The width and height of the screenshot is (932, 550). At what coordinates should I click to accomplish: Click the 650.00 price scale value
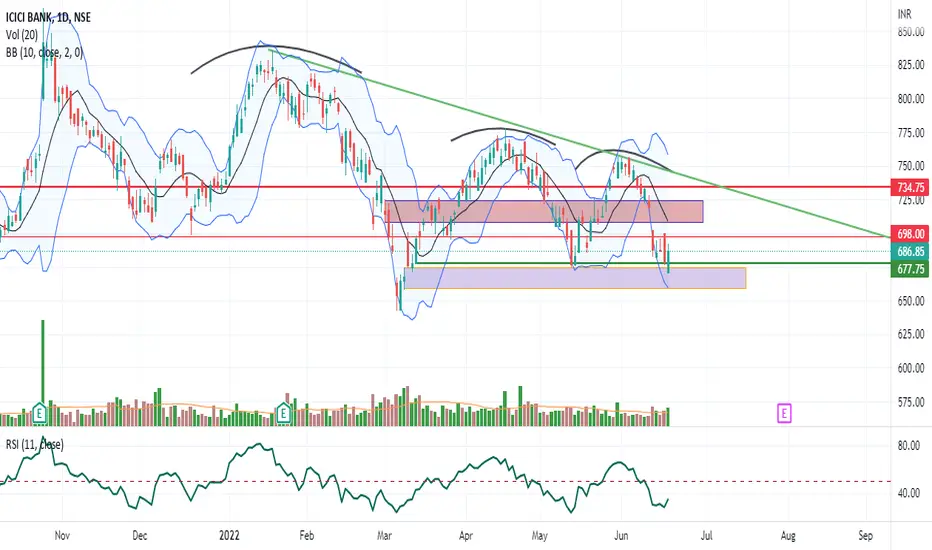tap(911, 301)
